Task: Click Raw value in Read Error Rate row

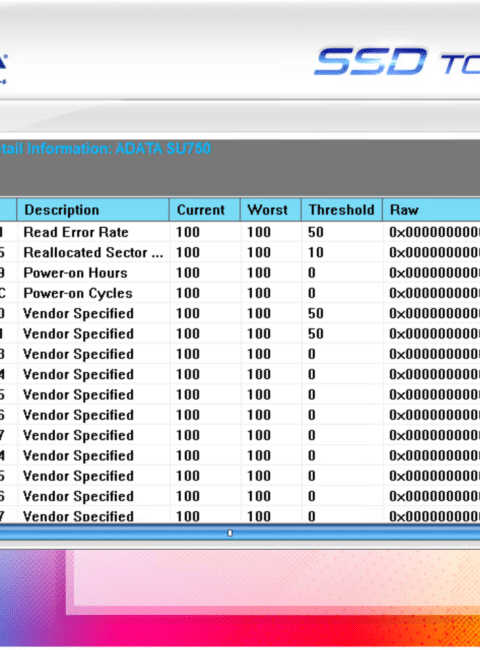Action: click(x=434, y=232)
